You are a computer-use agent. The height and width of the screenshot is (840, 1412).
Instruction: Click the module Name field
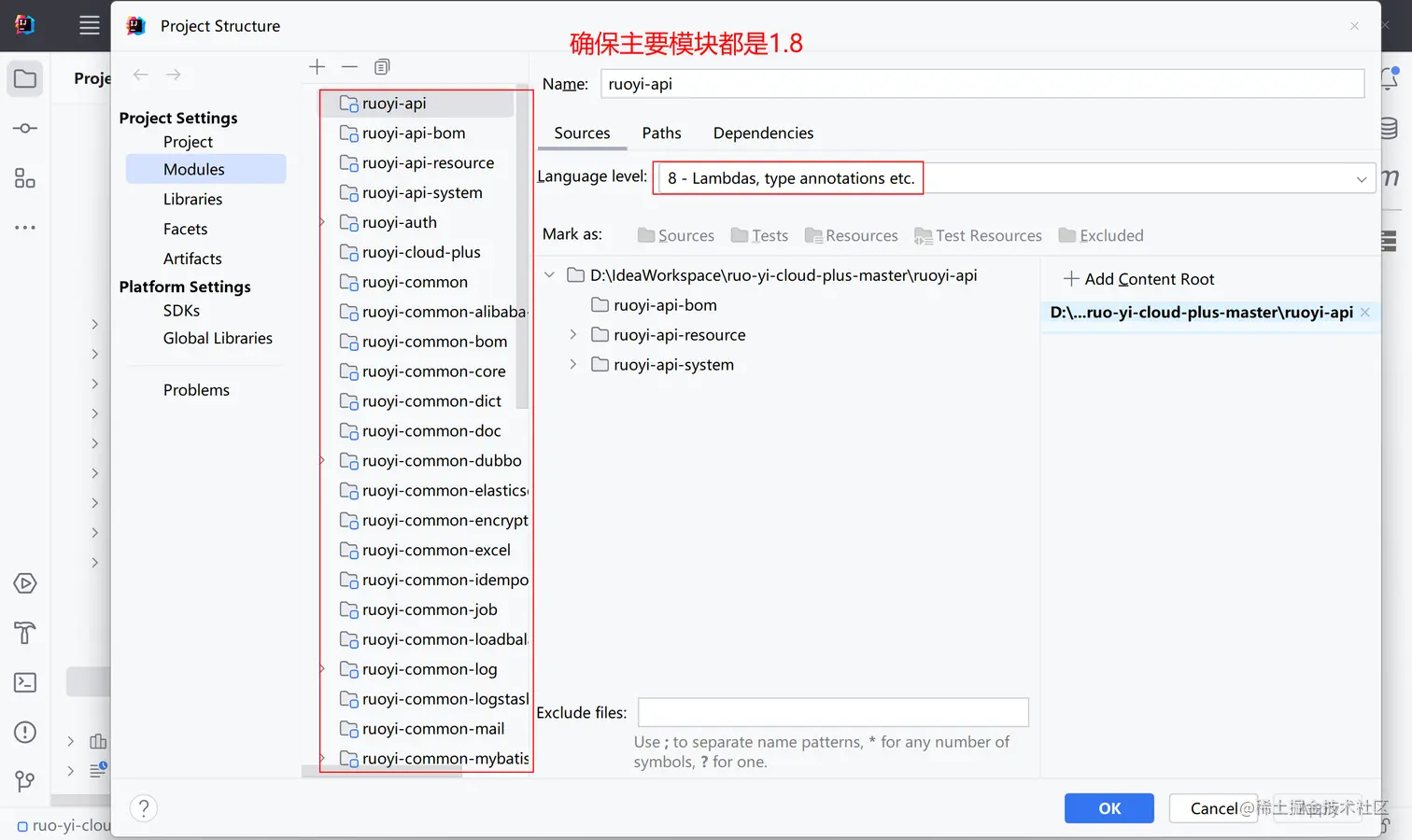tap(982, 84)
